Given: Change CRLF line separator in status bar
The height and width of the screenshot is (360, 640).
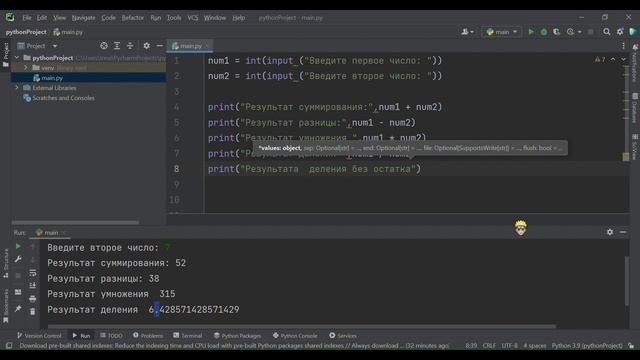Looking at the screenshot, I should click(x=489, y=346).
